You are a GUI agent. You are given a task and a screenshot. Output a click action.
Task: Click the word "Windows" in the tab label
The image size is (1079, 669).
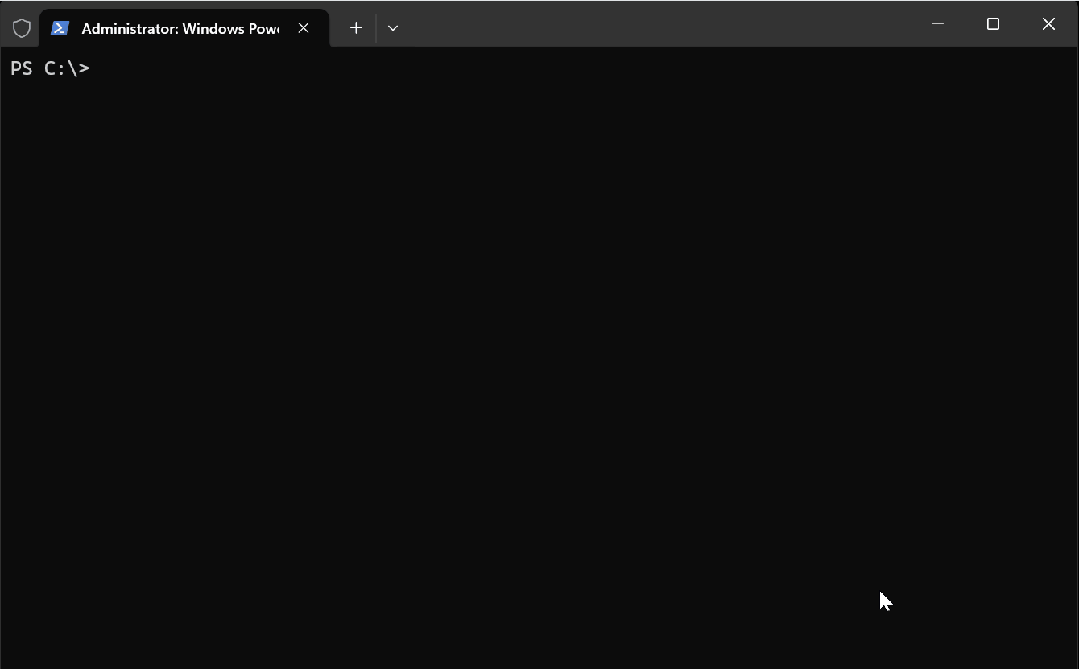[211, 28]
